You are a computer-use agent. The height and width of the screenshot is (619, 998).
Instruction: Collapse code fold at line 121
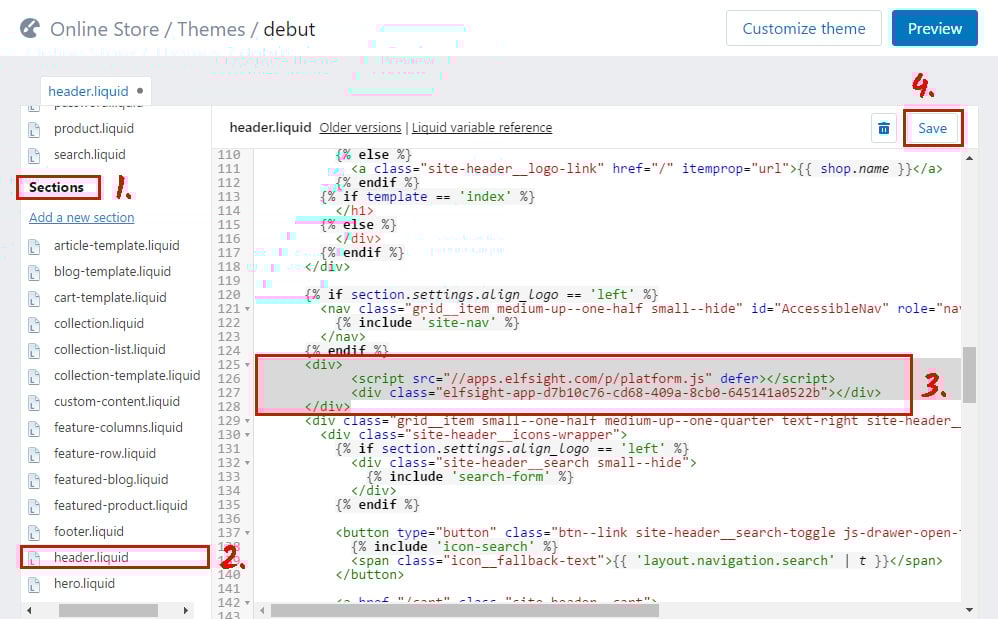248,309
